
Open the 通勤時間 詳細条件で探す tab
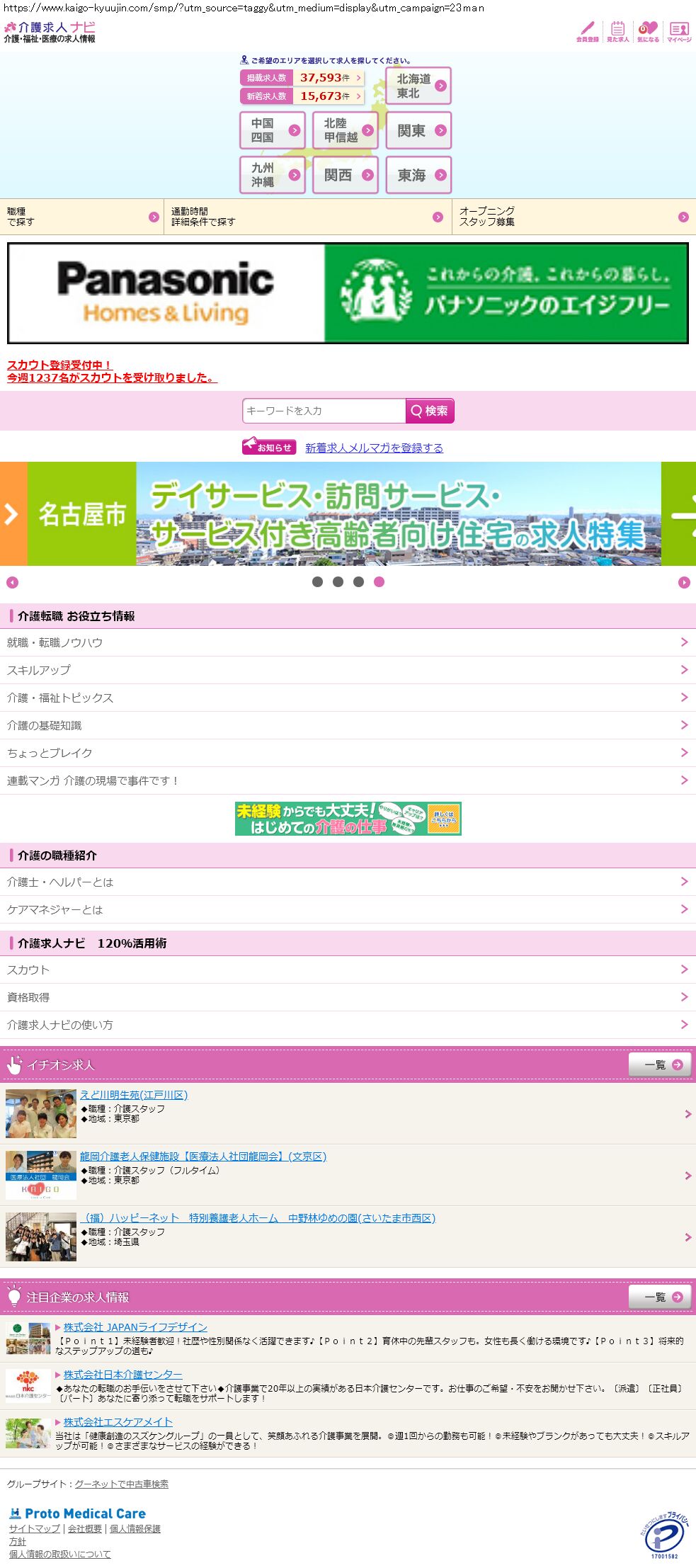307,217
